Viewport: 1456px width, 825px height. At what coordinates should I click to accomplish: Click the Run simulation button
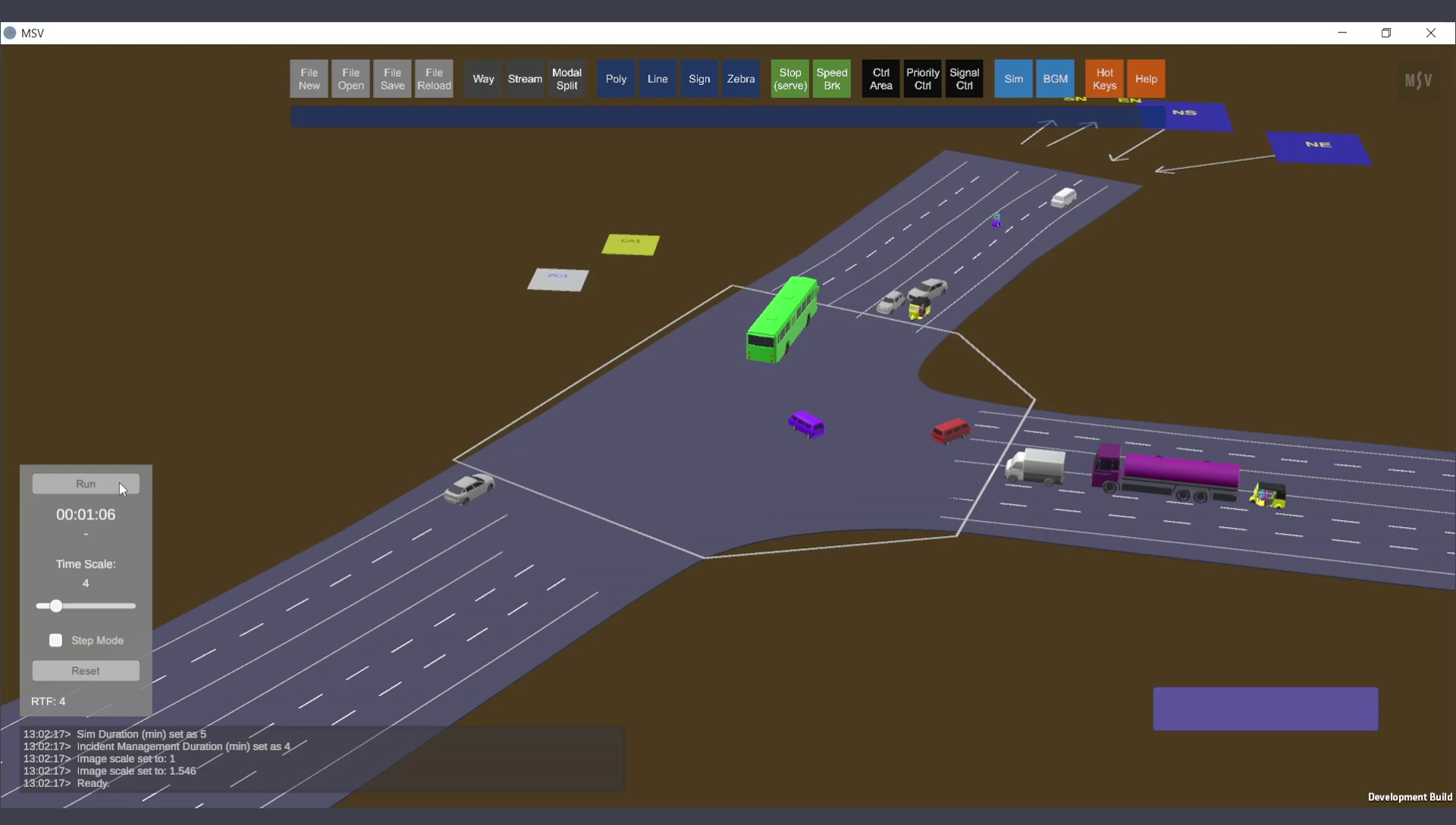[86, 484]
